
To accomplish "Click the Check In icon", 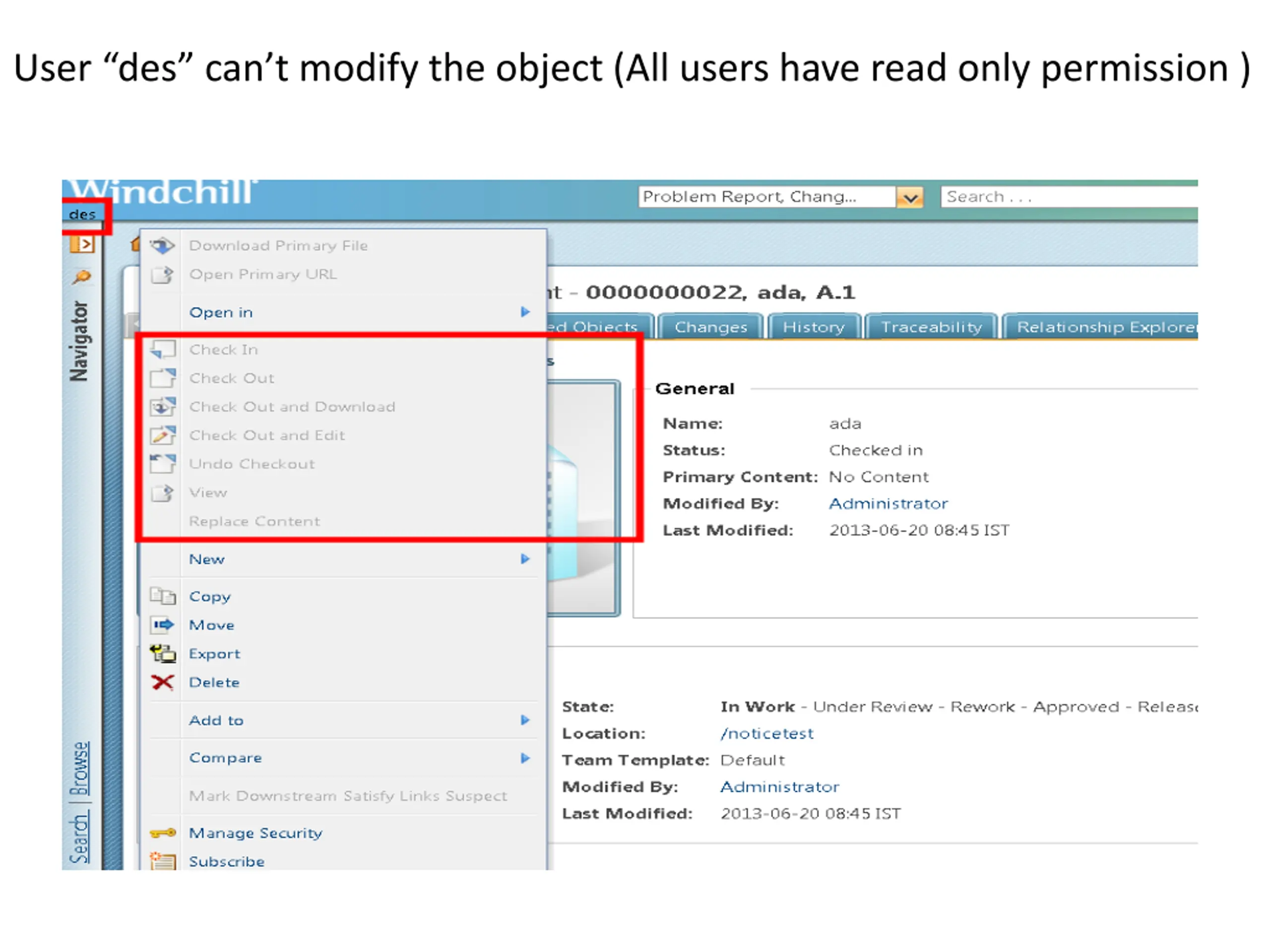I will (x=163, y=350).
